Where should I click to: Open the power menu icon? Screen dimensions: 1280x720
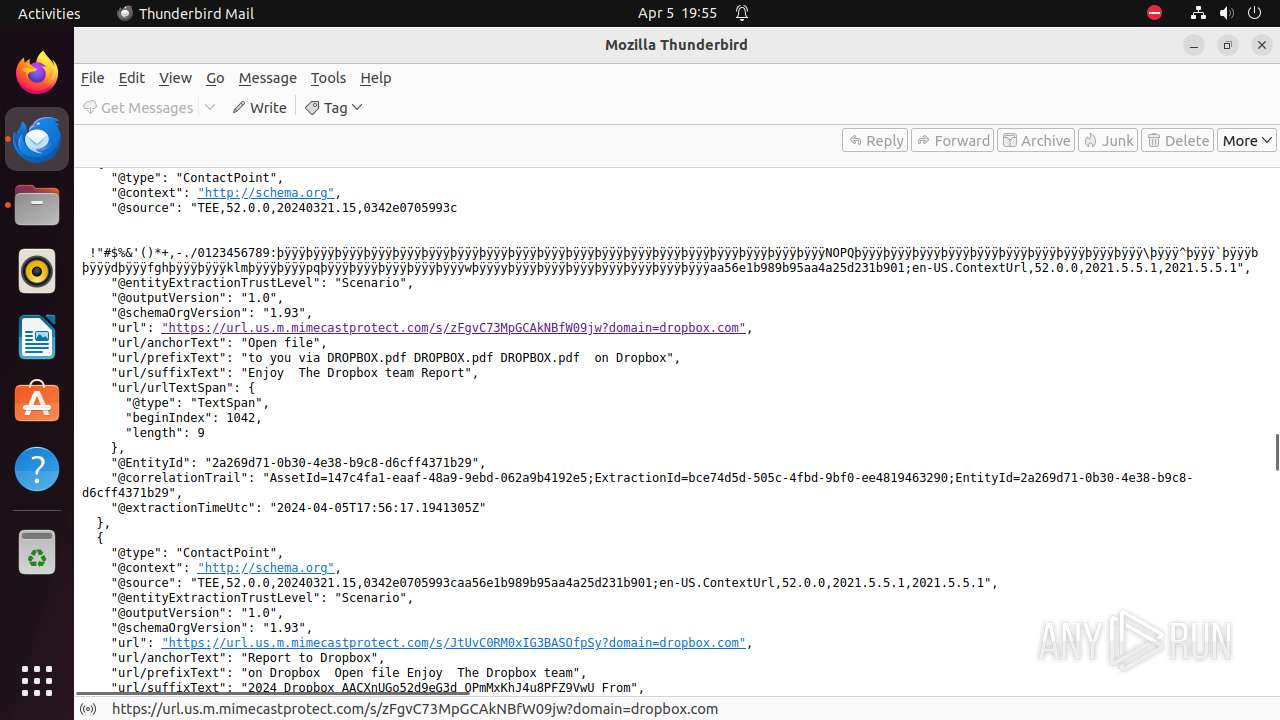click(1254, 13)
